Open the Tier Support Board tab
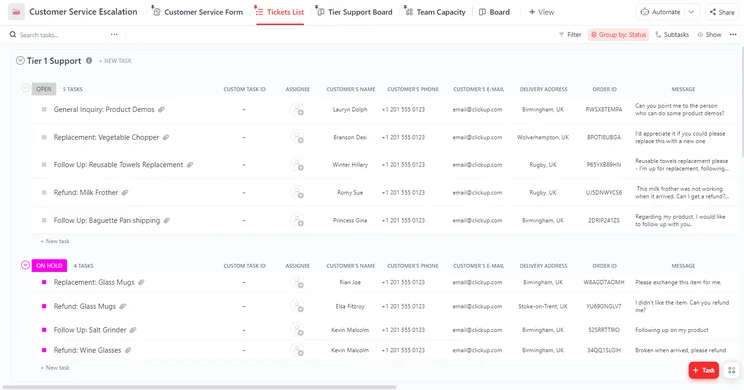The image size is (744, 390). tap(354, 12)
